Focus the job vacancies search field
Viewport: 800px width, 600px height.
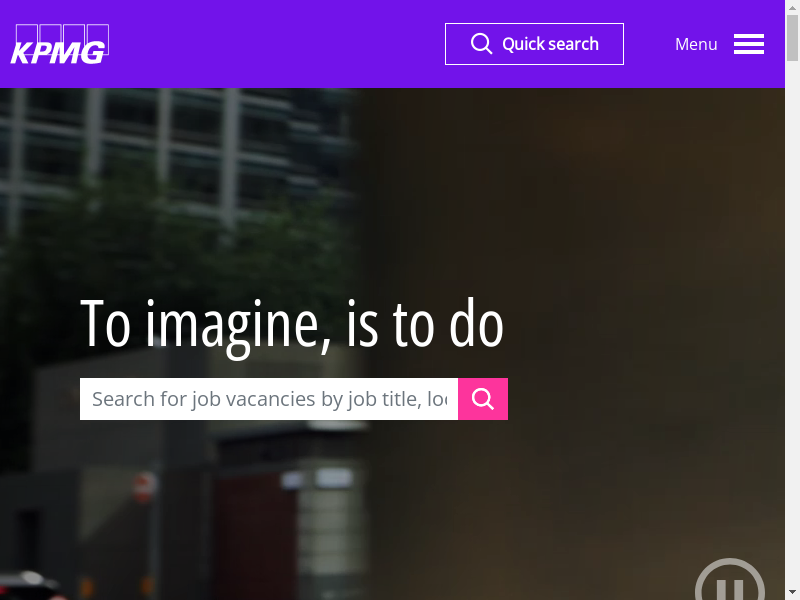(269, 399)
